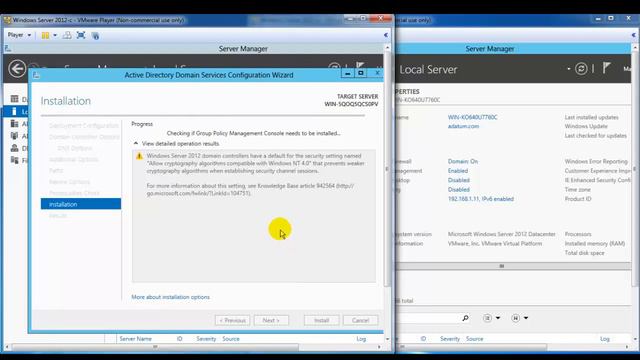Click the 192.168.1.11, IPv6 enabled link
This screenshot has height=360, width=640.
(480, 199)
